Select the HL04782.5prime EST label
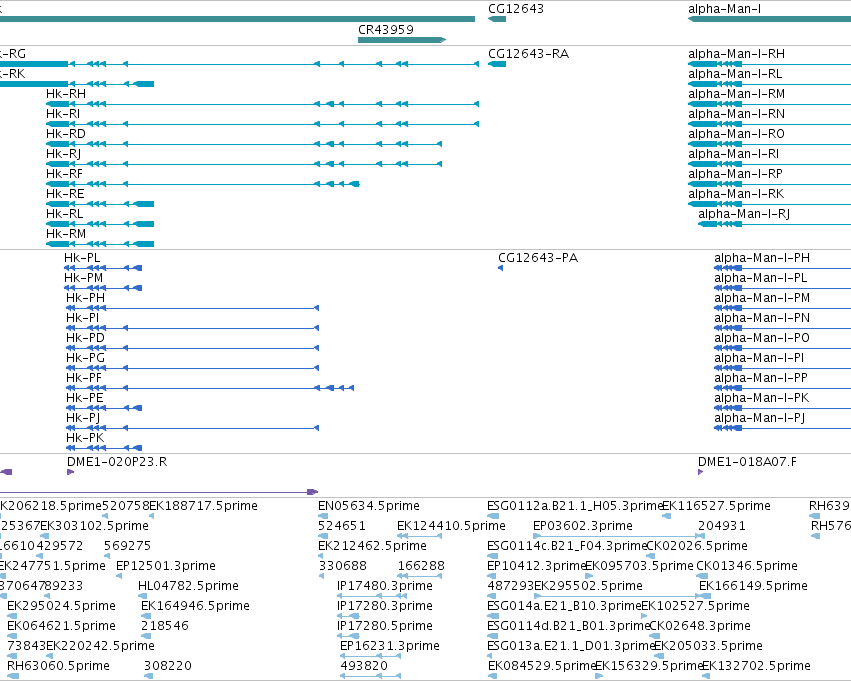This screenshot has height=681, width=851. [x=188, y=586]
